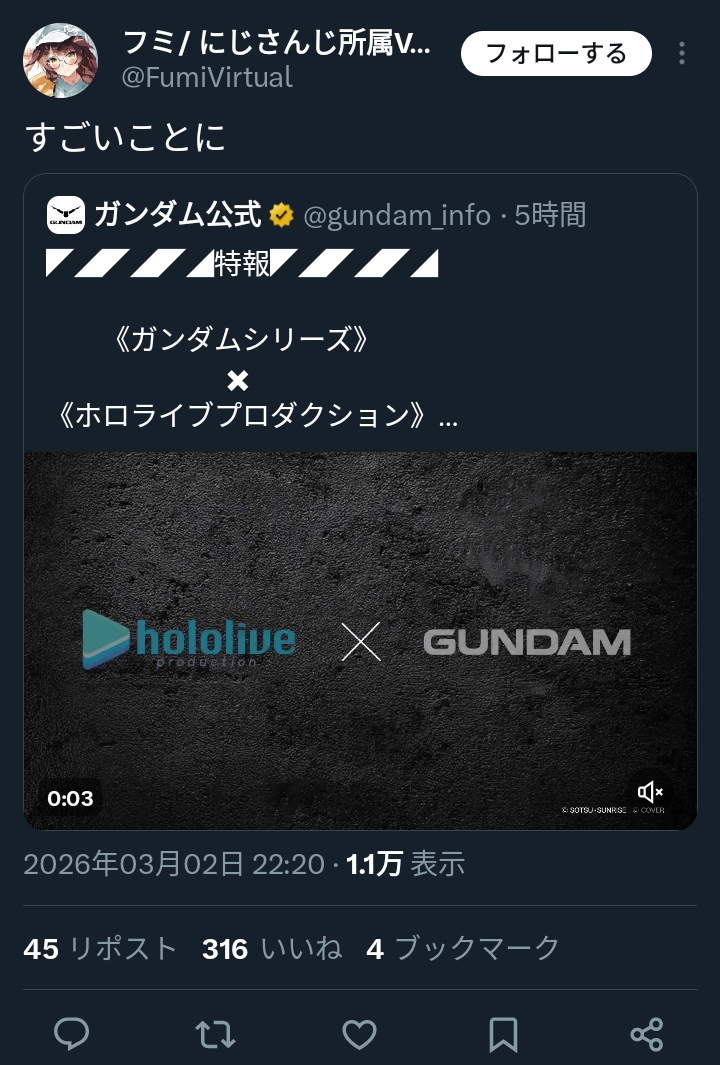Click the フォローする follow button
The height and width of the screenshot is (1065, 720).
pos(556,53)
